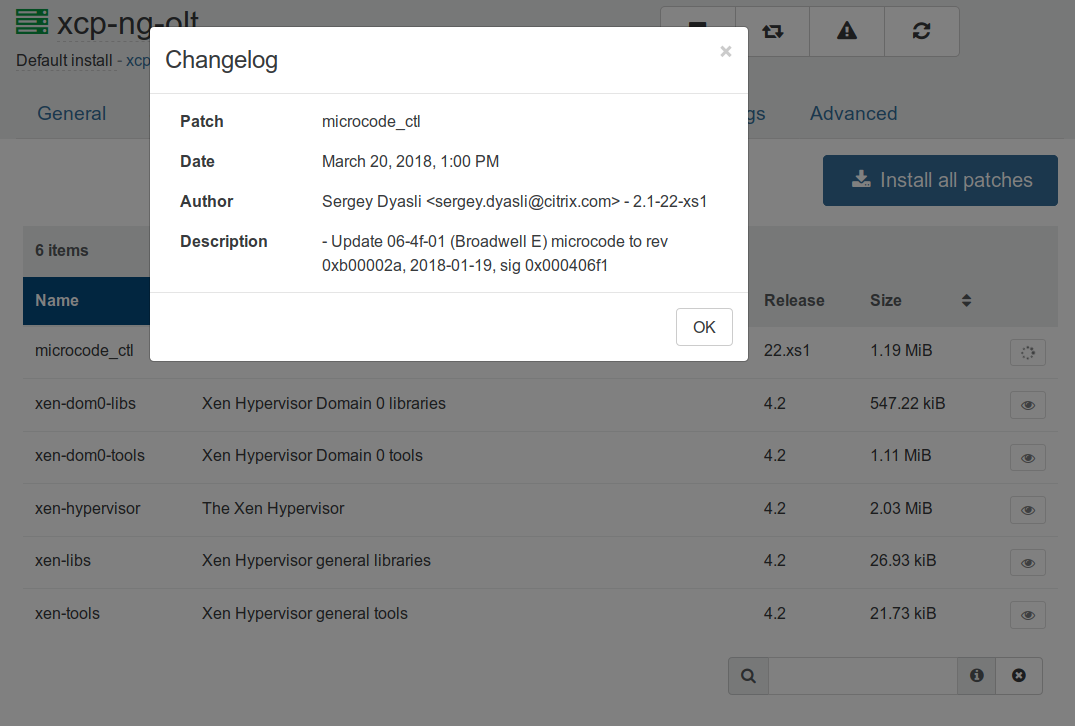The height and width of the screenshot is (726, 1075).
Task: Click 'The Xen Hypervisor' description
Action: click(273, 508)
